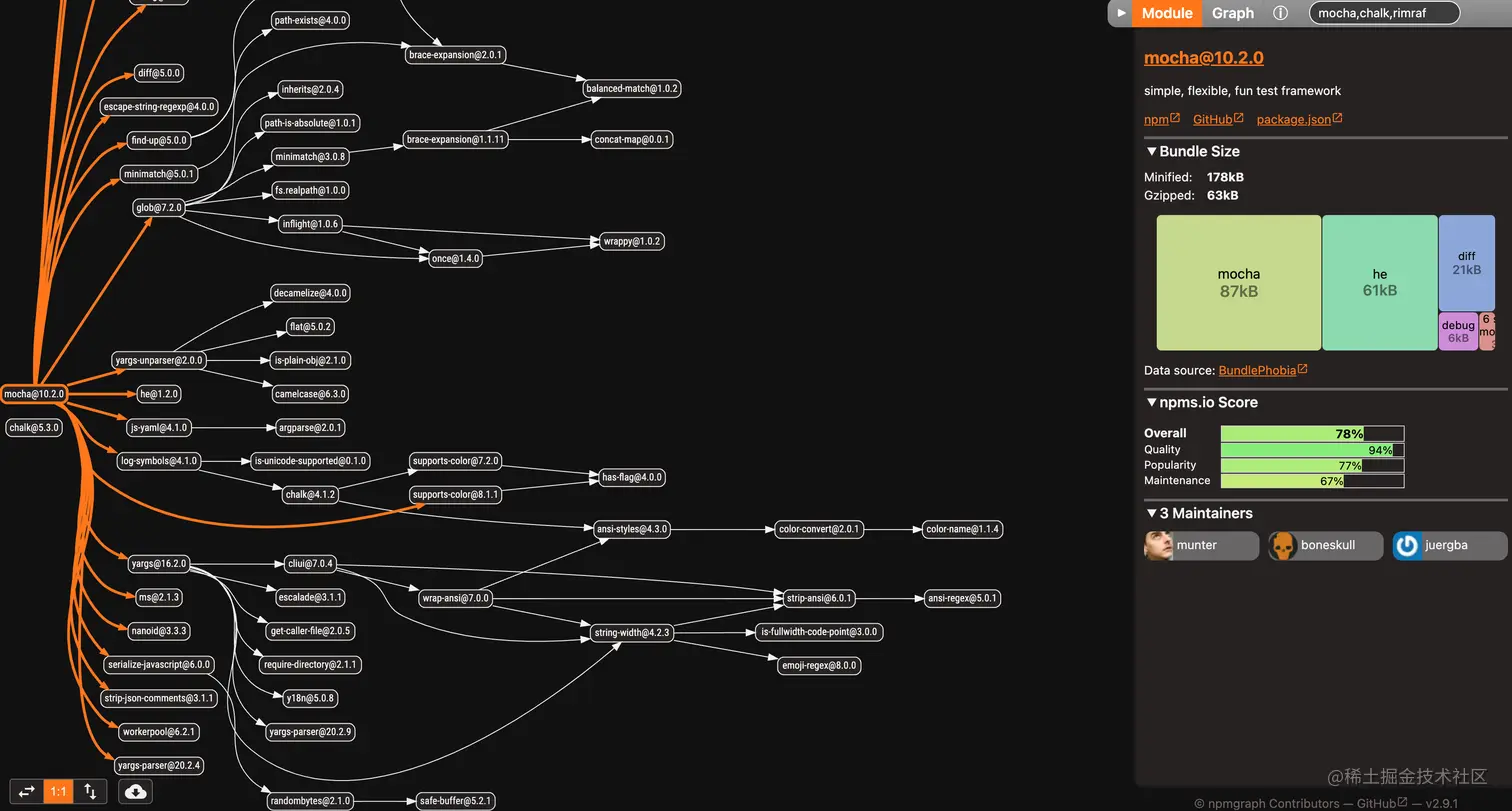Click the Overall 78% score bar
This screenshot has height=811, width=1512.
pyautogui.click(x=1312, y=433)
